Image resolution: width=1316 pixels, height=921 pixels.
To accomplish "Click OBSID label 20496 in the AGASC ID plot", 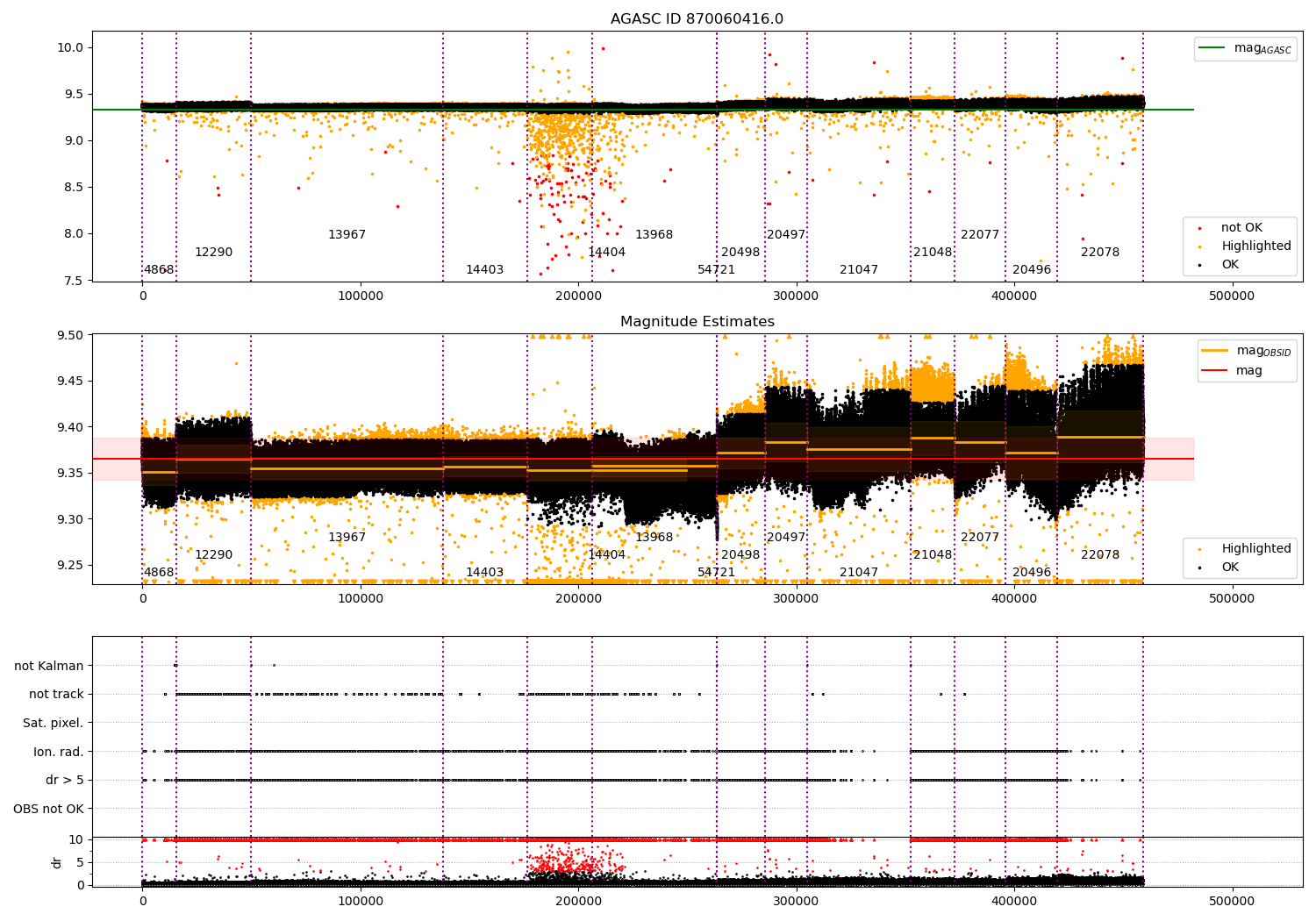I will click(x=1032, y=270).
